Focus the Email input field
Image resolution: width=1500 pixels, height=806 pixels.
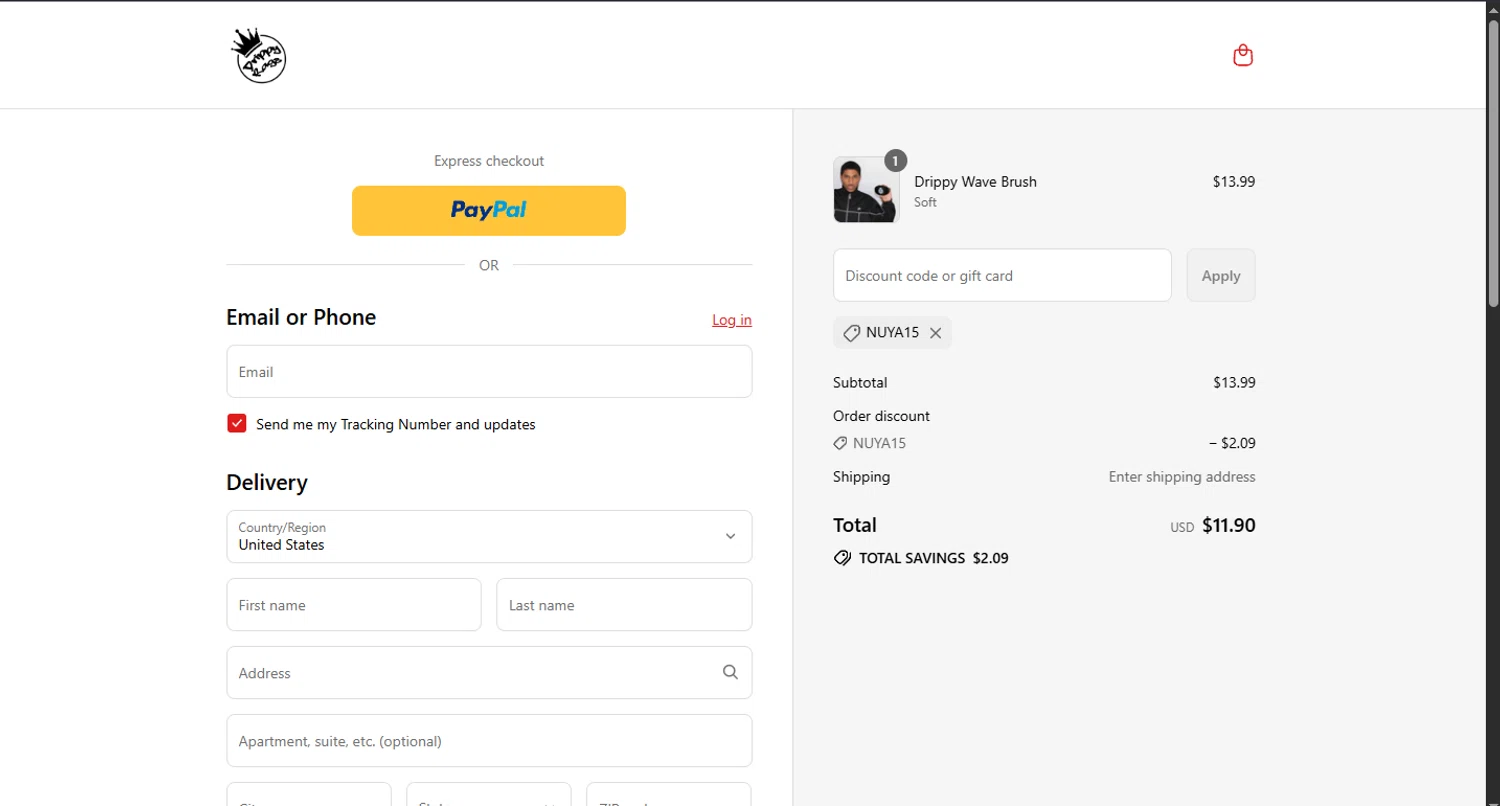489,372
